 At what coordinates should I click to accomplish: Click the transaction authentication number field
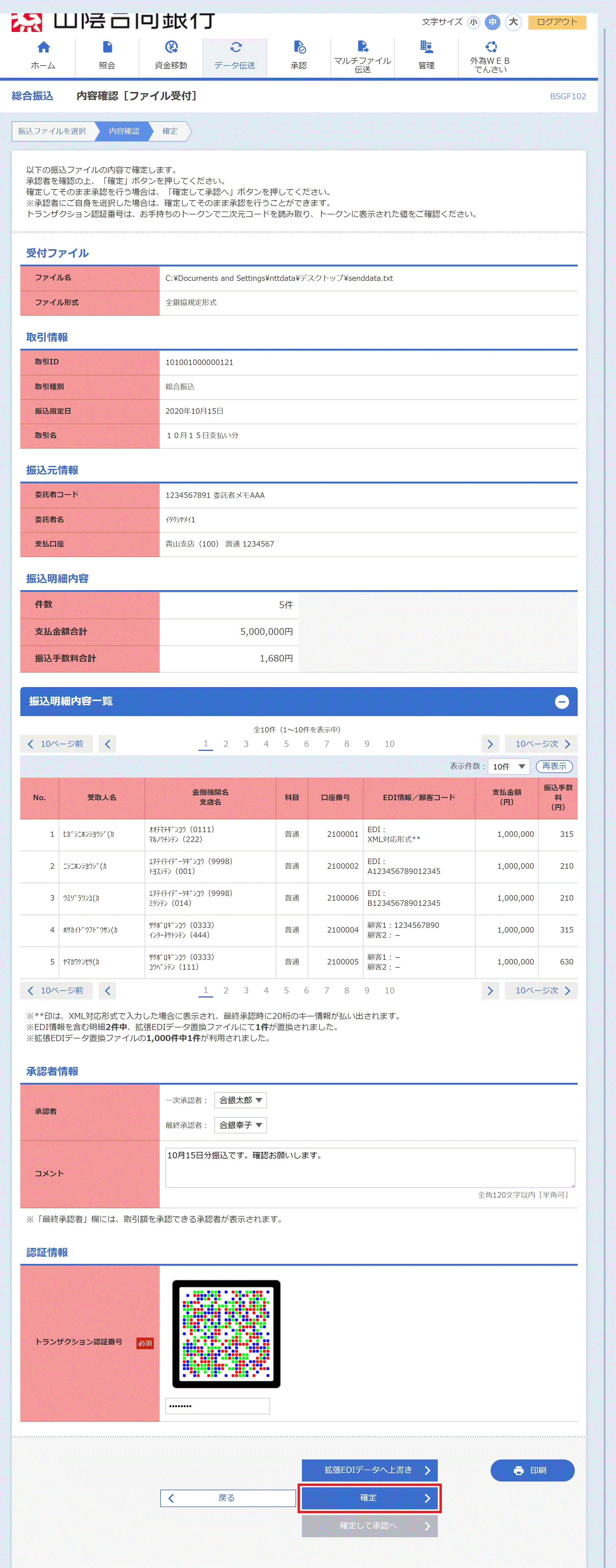[217, 1406]
